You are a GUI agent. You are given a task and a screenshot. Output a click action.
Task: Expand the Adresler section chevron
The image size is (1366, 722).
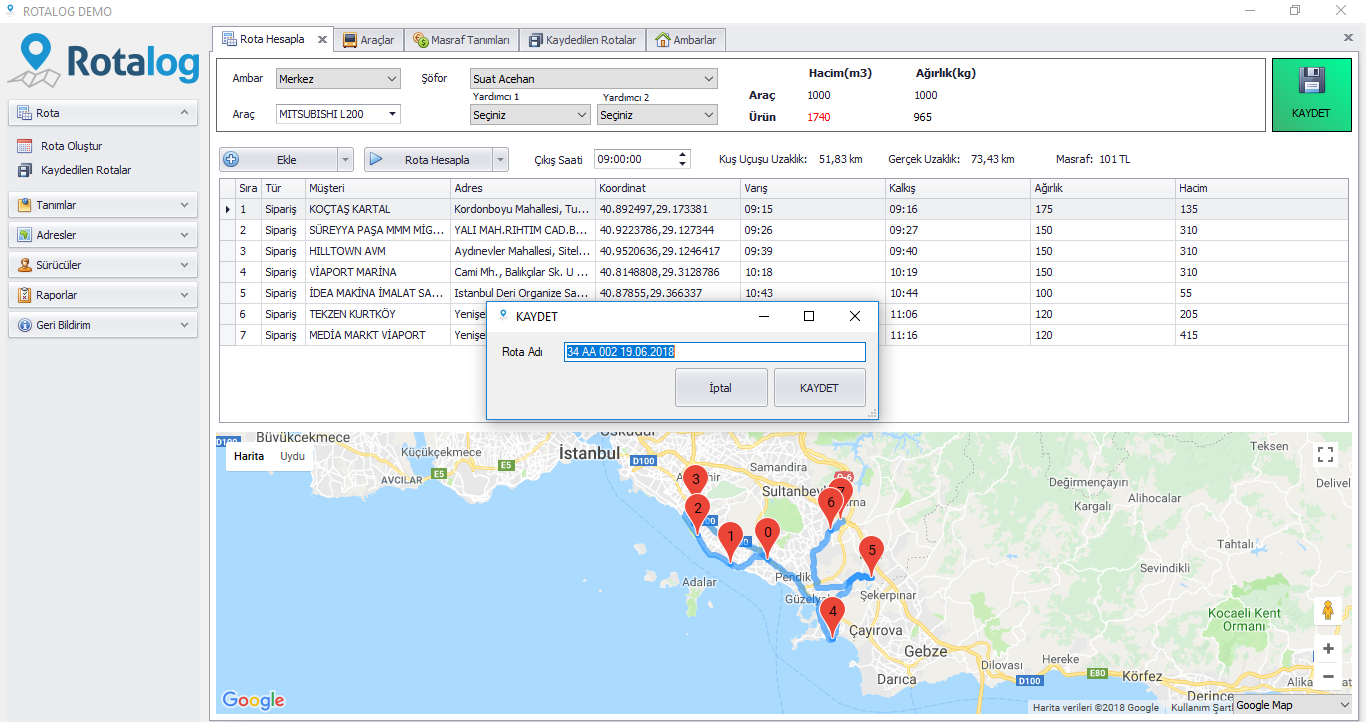[x=184, y=235]
